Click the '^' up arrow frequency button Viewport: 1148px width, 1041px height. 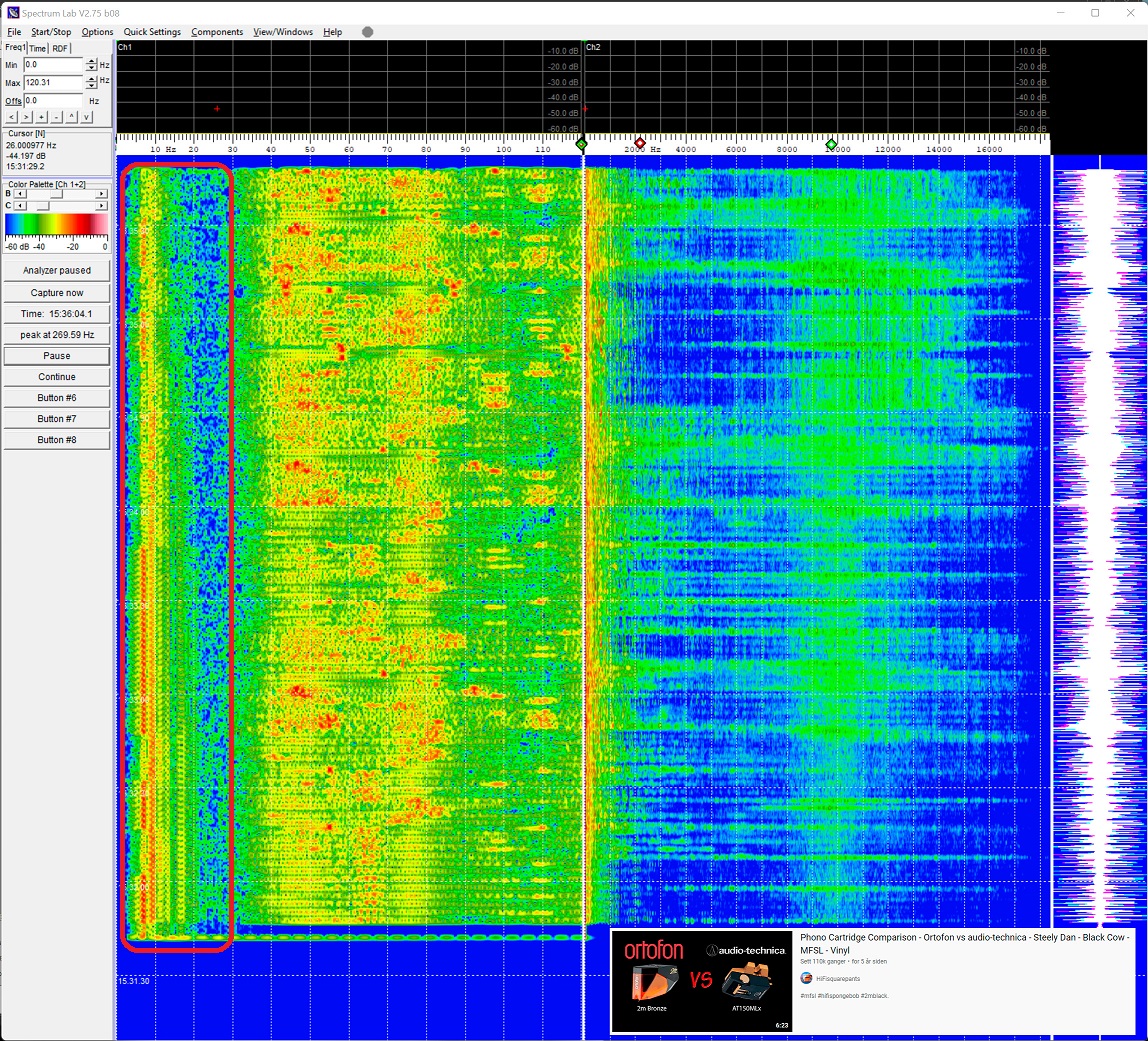[x=71, y=117]
